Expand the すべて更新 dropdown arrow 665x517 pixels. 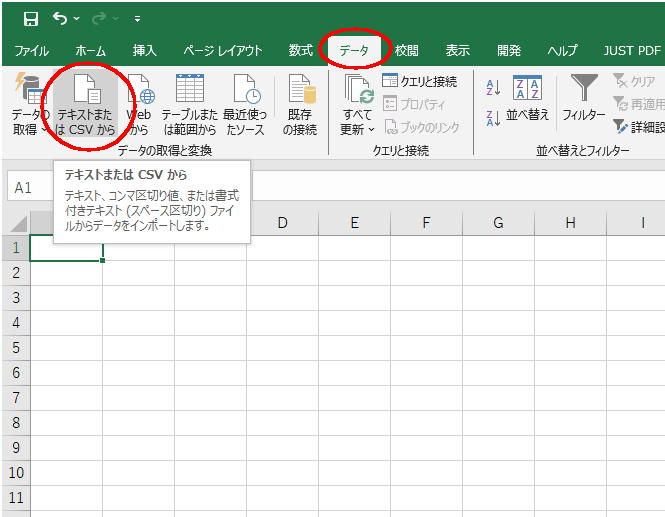click(371, 129)
